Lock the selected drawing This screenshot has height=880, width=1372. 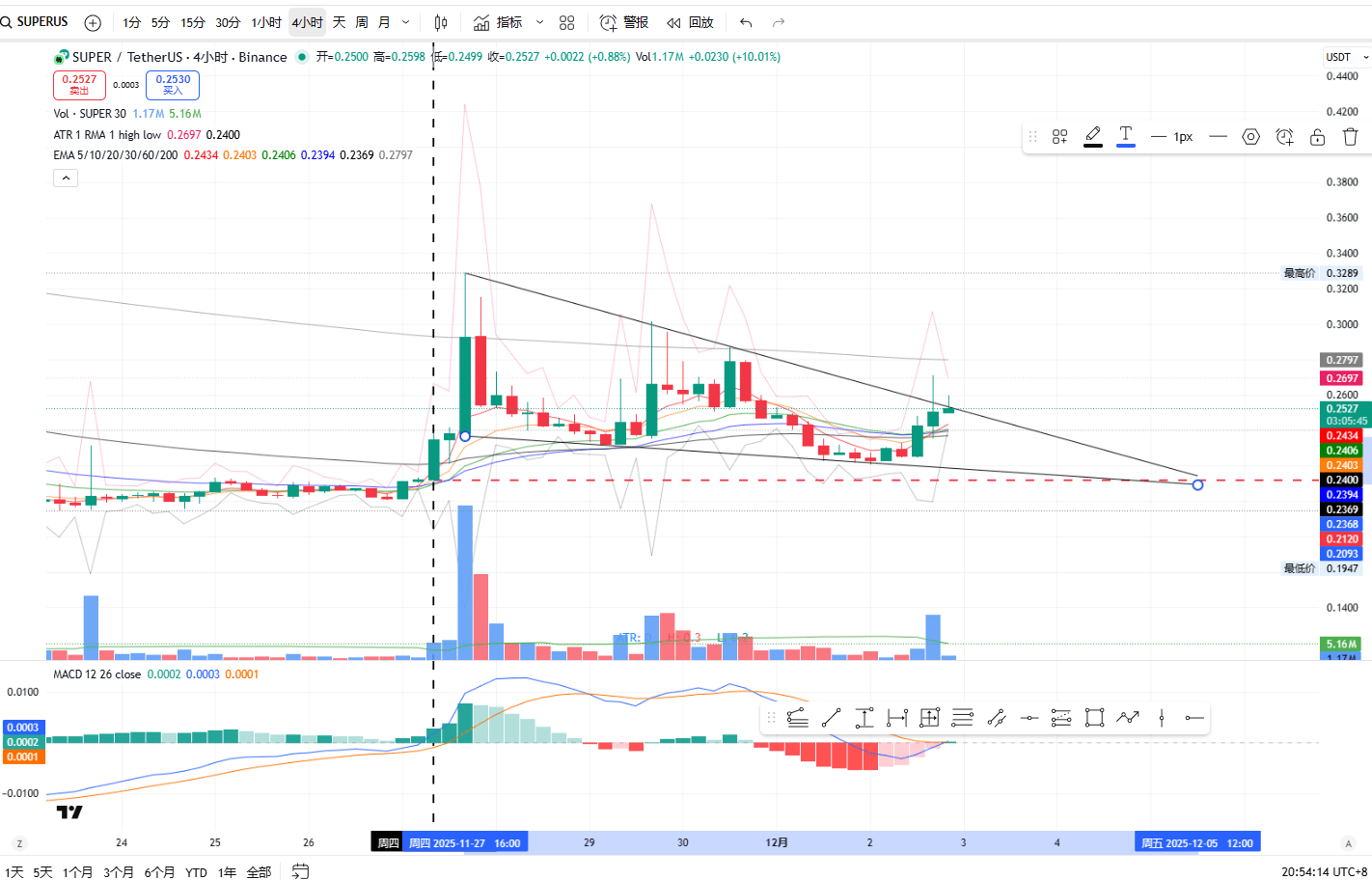[x=1317, y=137]
